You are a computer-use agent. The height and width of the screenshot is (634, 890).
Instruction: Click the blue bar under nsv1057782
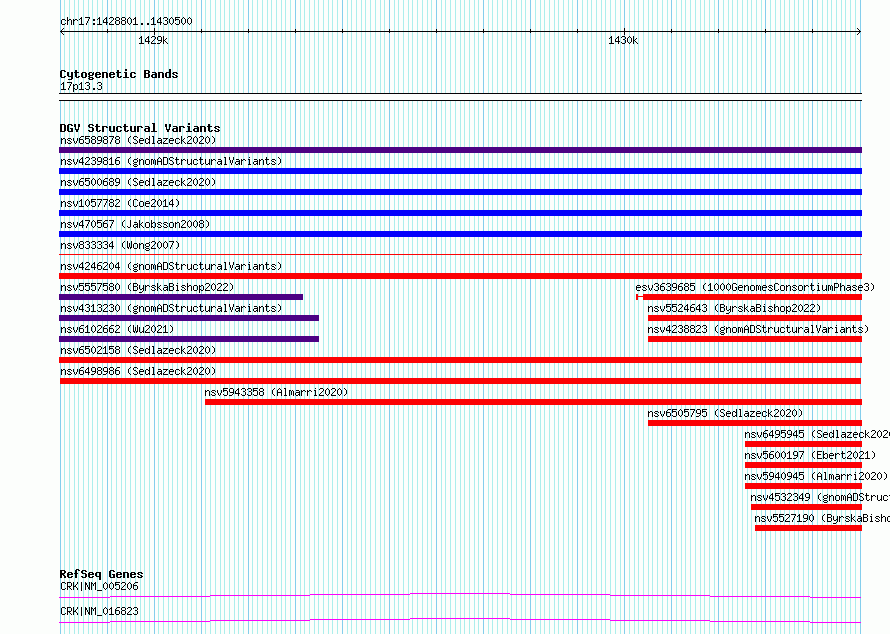click(460, 213)
